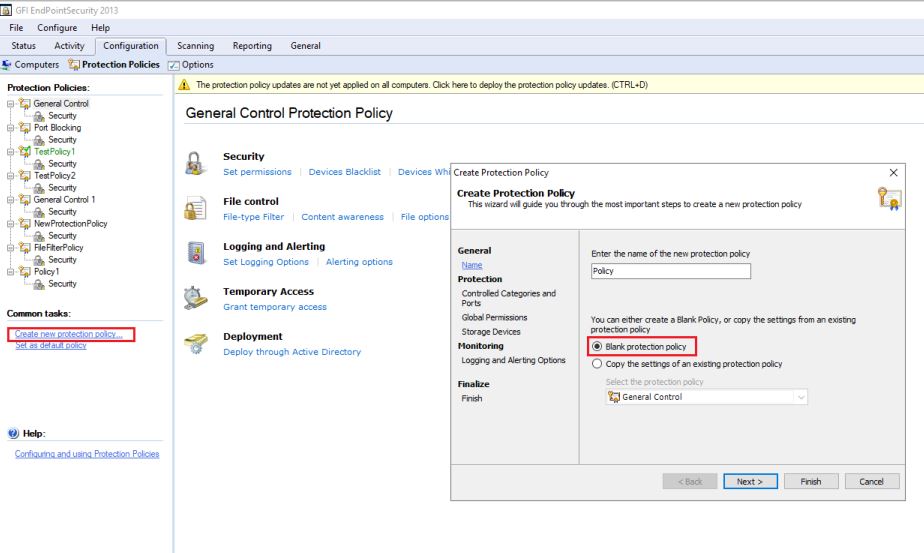Collapse the TestPolicy1 tree node
Screen dimensions: 924x553
(11, 152)
